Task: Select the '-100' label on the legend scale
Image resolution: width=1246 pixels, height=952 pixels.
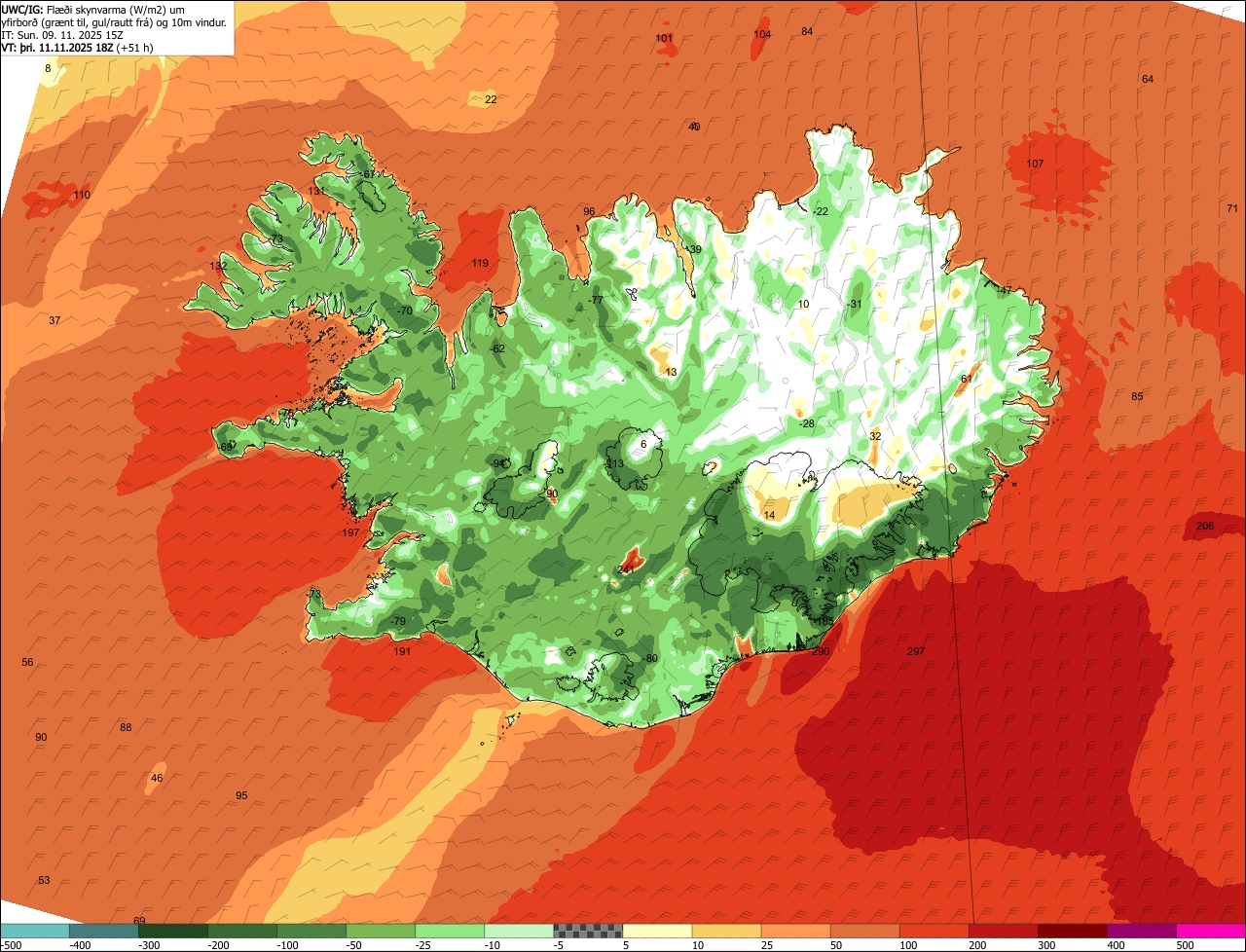Action: 287,944
